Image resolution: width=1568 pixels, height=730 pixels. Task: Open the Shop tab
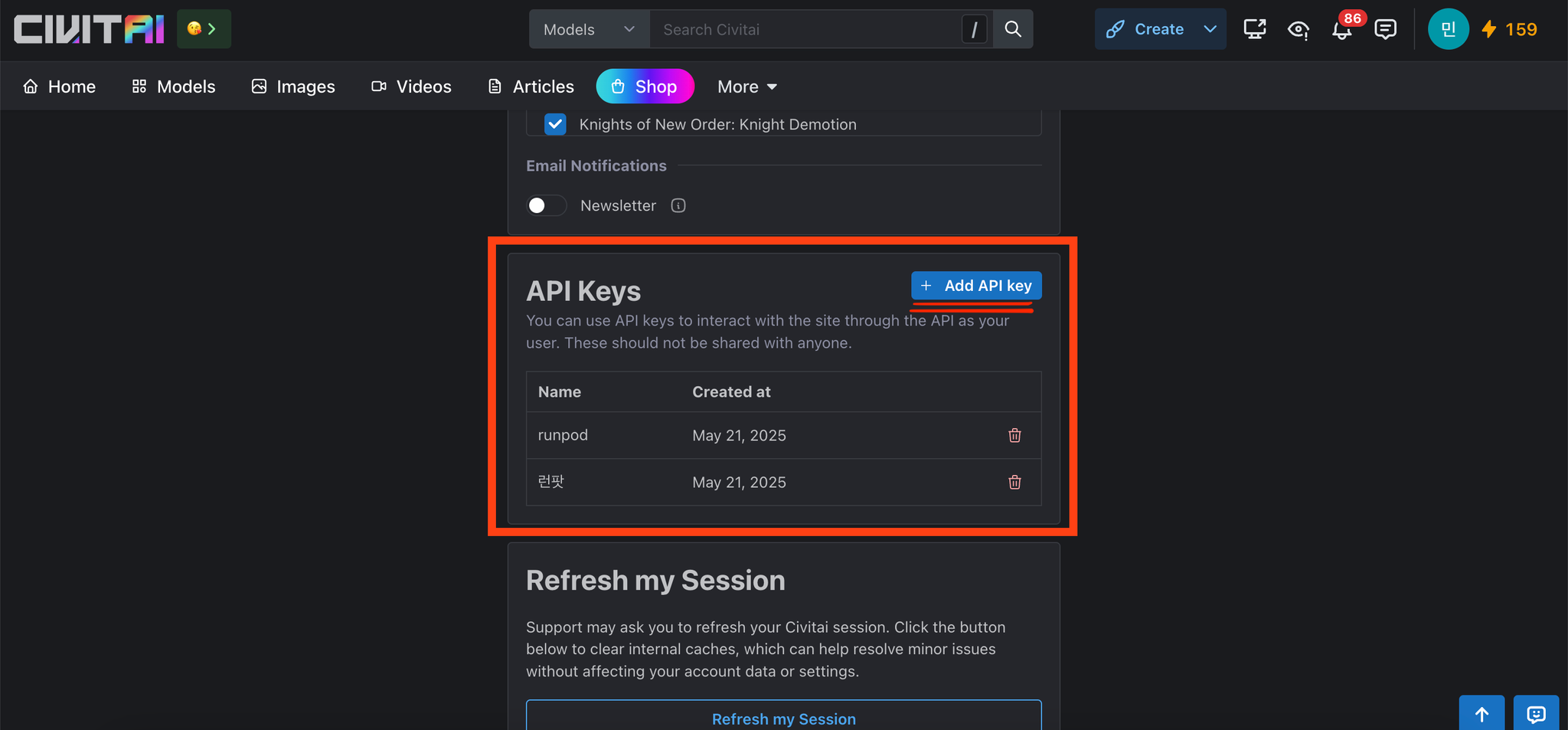point(645,87)
